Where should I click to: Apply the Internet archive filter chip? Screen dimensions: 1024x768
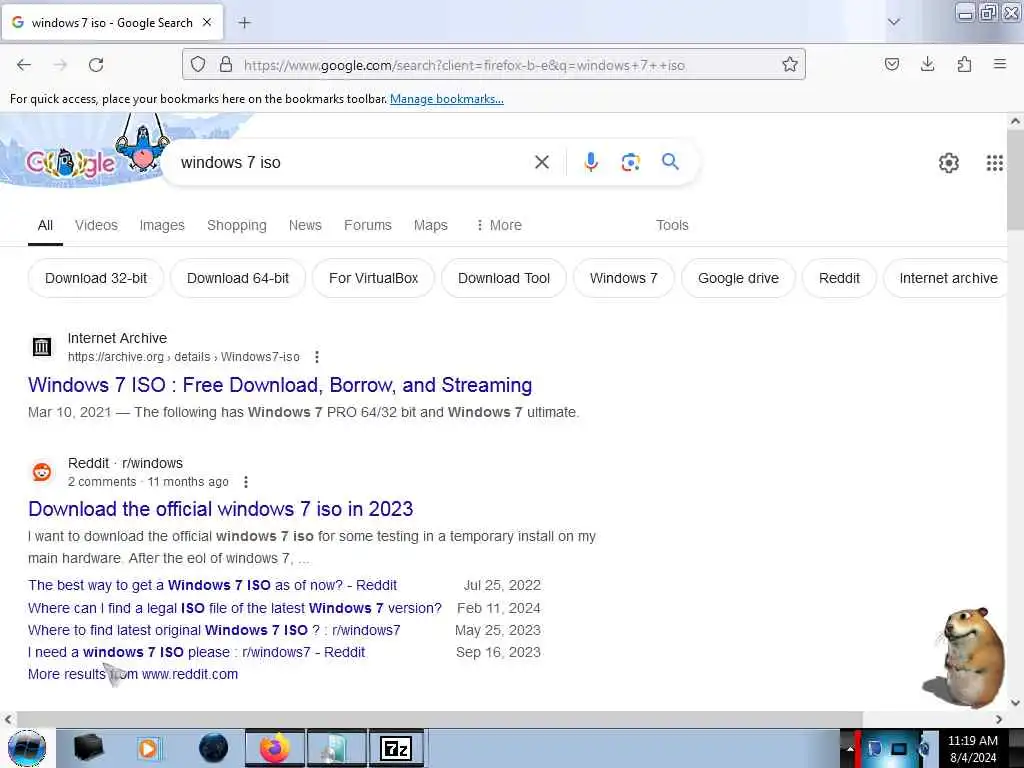coord(945,278)
